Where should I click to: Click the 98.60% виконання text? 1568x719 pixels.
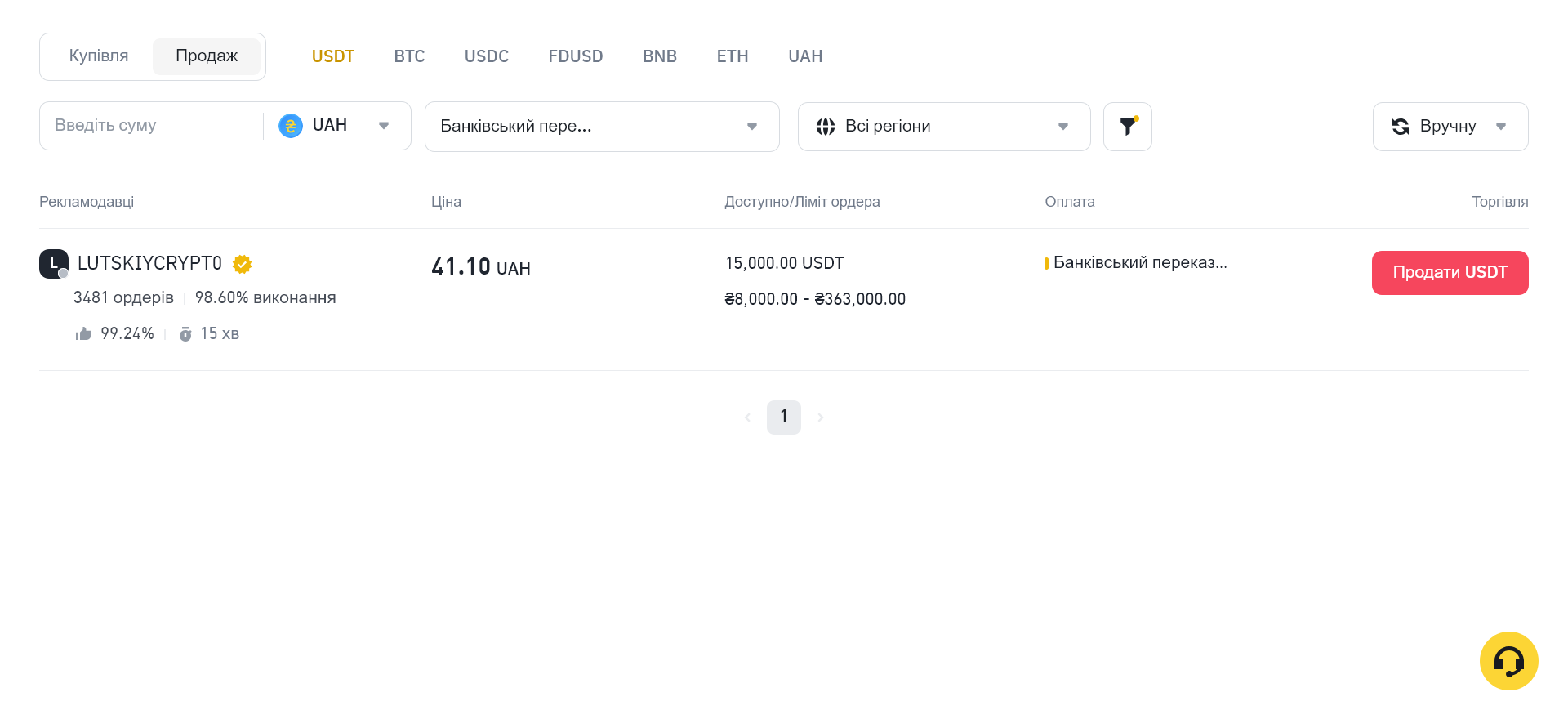265,297
